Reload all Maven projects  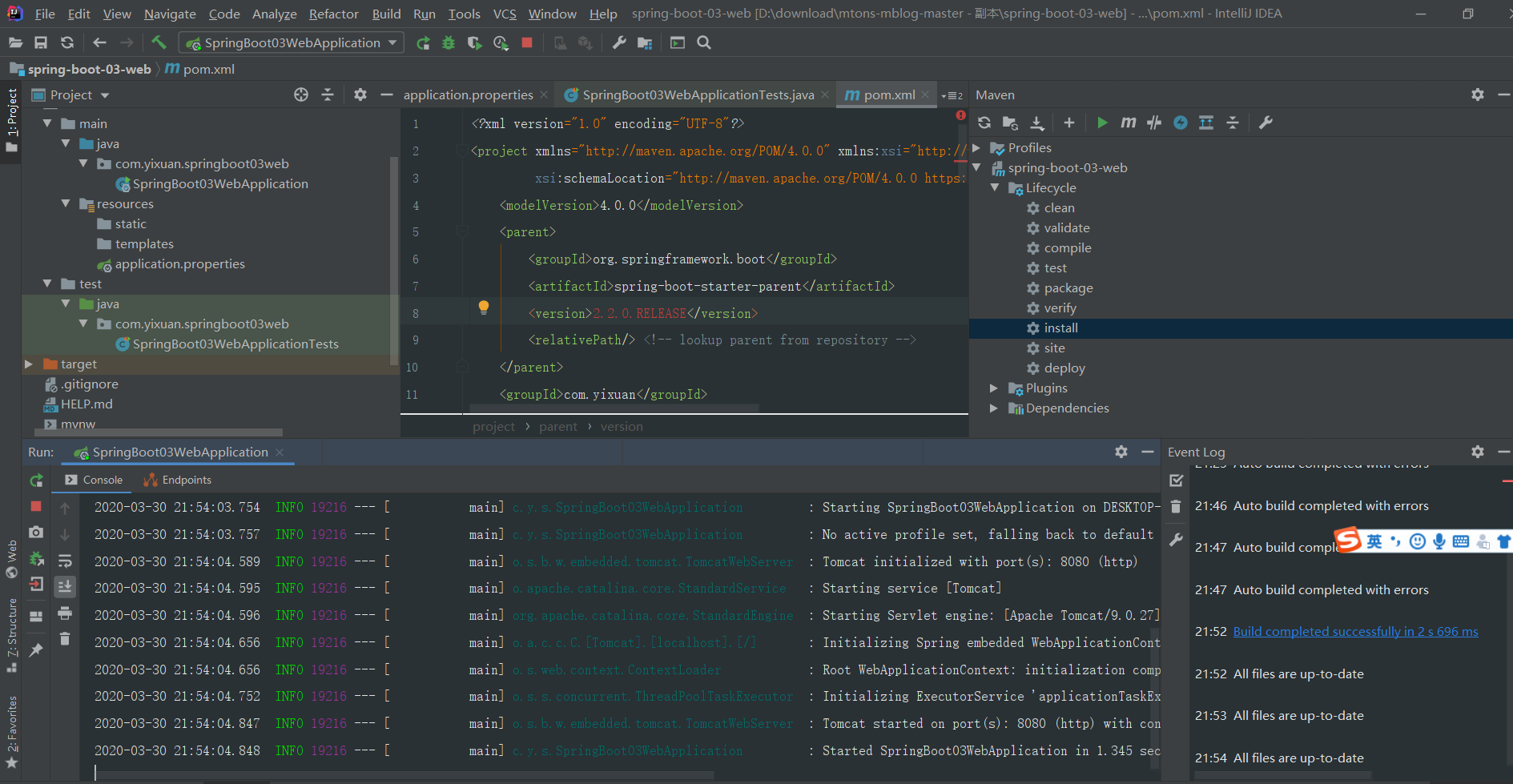tap(984, 123)
